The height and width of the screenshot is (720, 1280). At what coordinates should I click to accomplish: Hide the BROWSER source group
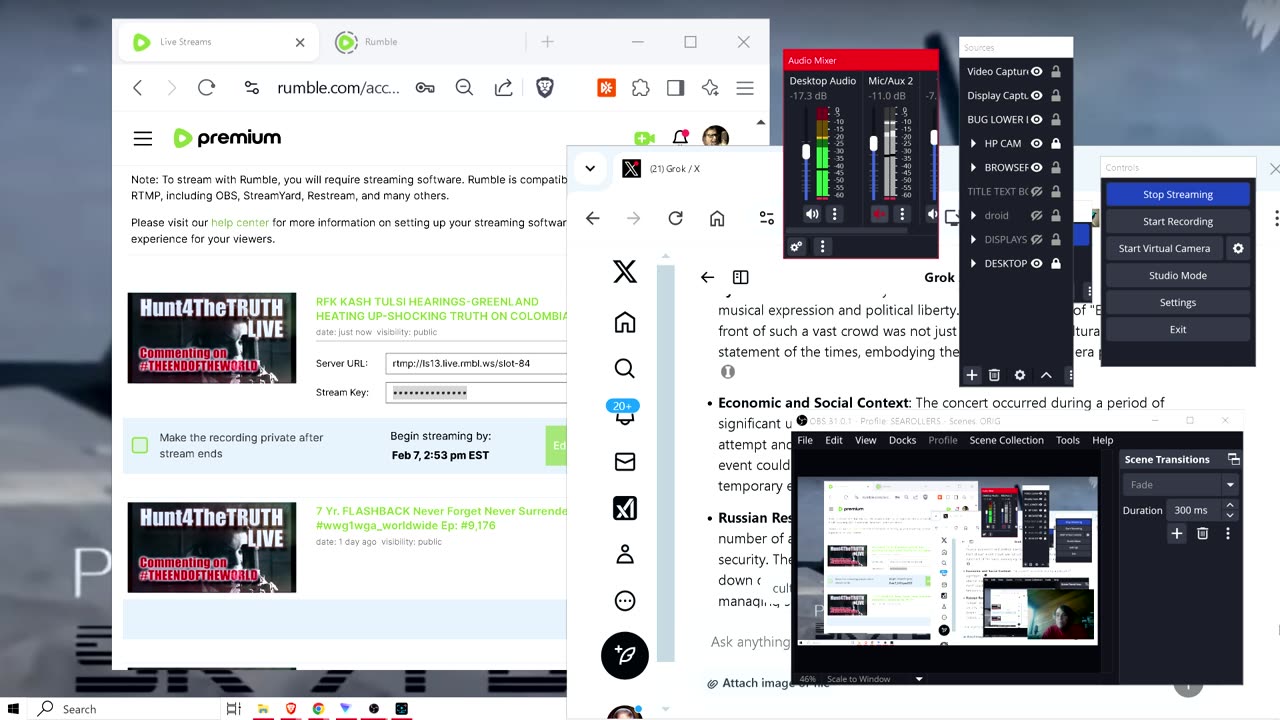click(1037, 167)
